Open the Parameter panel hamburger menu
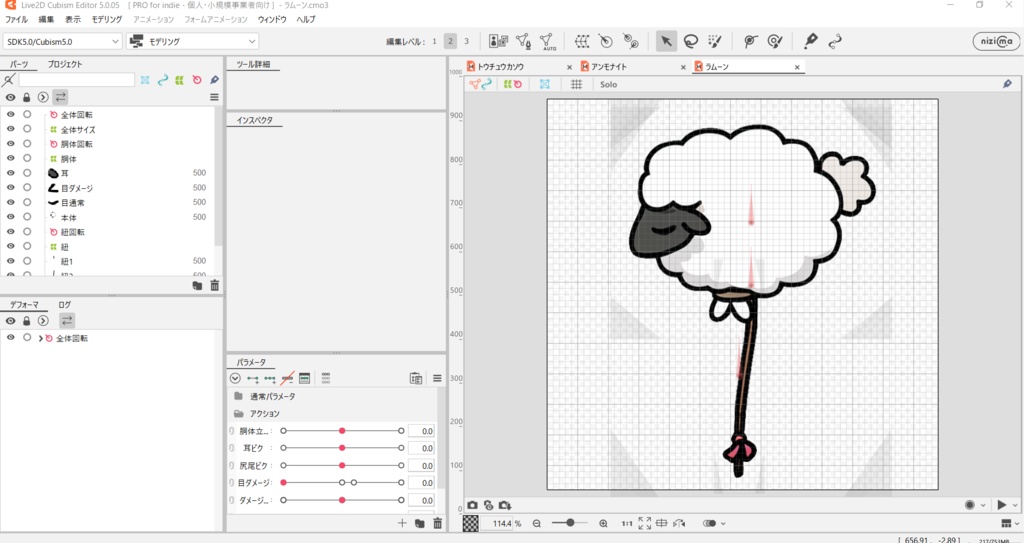 (437, 378)
